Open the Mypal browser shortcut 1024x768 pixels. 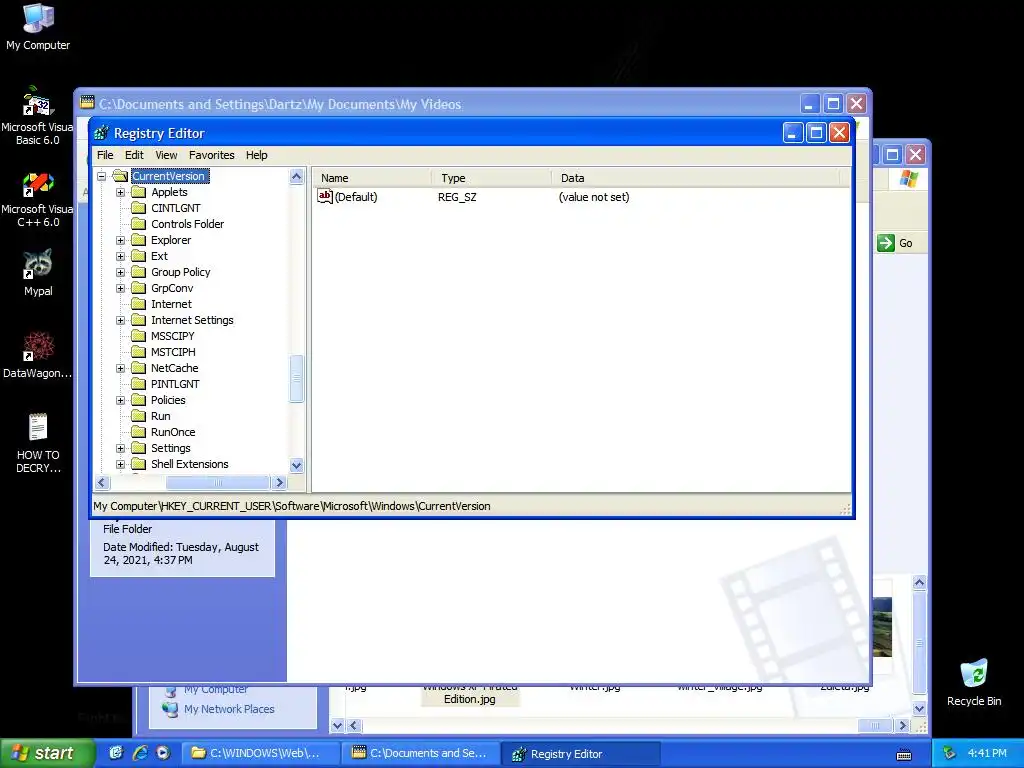click(38, 273)
